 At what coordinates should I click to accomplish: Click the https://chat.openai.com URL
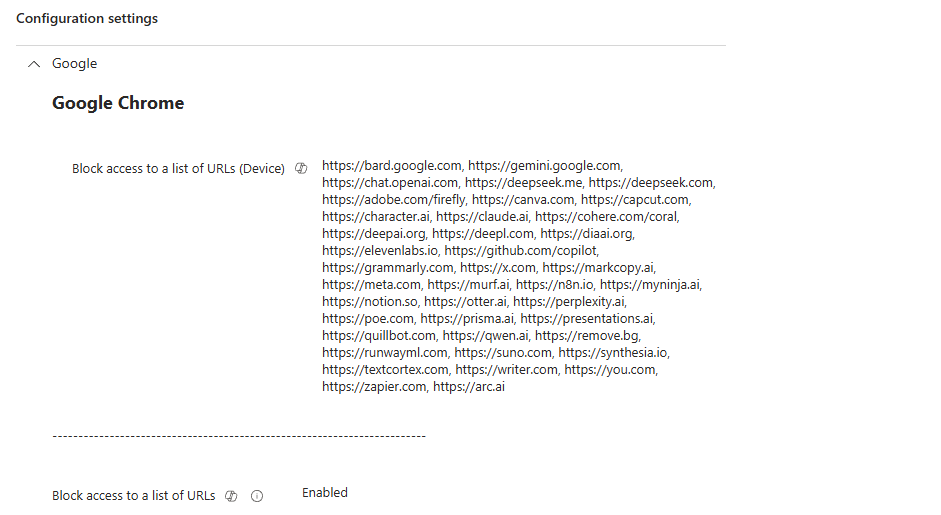tap(390, 183)
